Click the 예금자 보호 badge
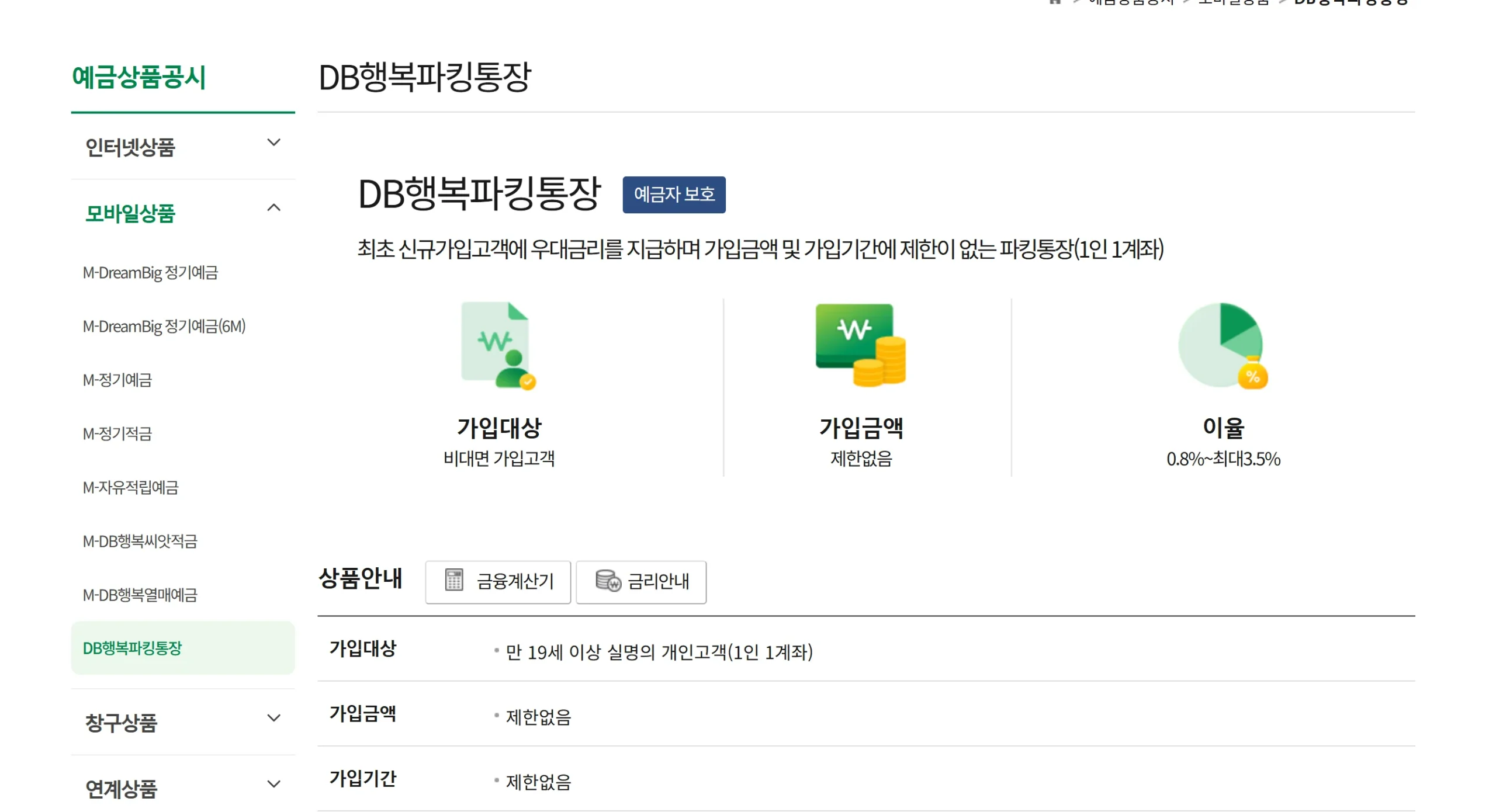The image size is (1496, 812). (x=674, y=195)
